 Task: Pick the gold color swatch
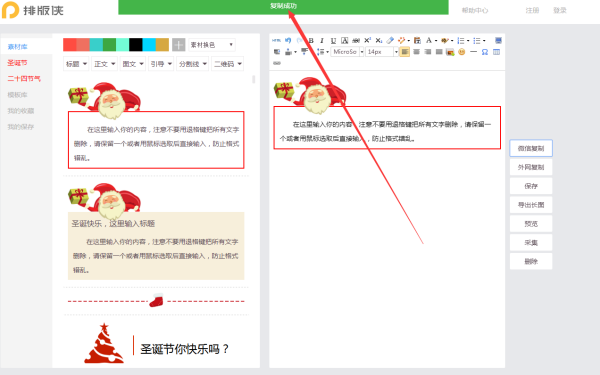(x=162, y=45)
